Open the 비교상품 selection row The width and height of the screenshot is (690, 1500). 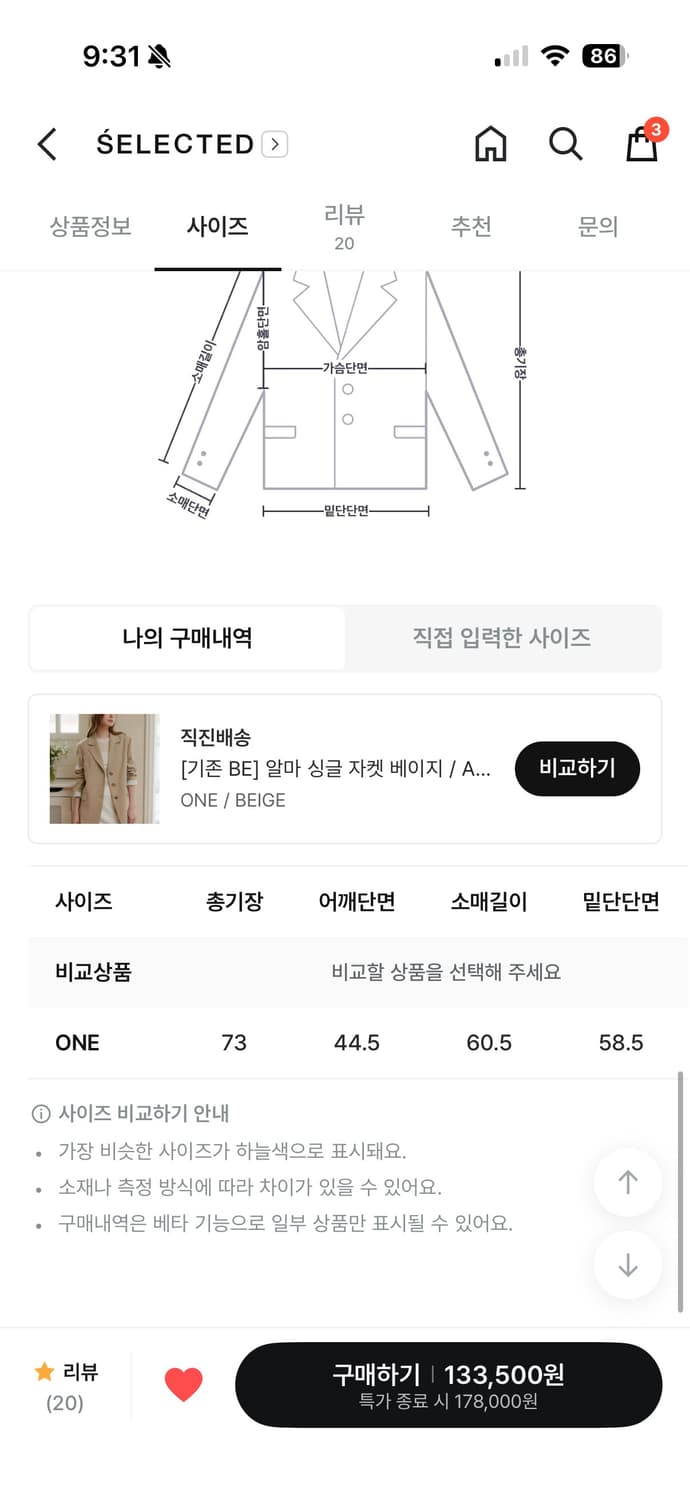point(345,971)
